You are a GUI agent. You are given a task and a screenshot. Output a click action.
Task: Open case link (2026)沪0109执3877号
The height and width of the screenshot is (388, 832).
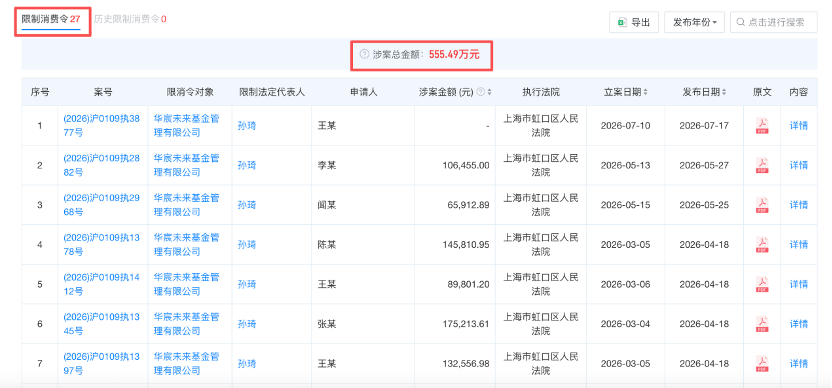coord(101,126)
